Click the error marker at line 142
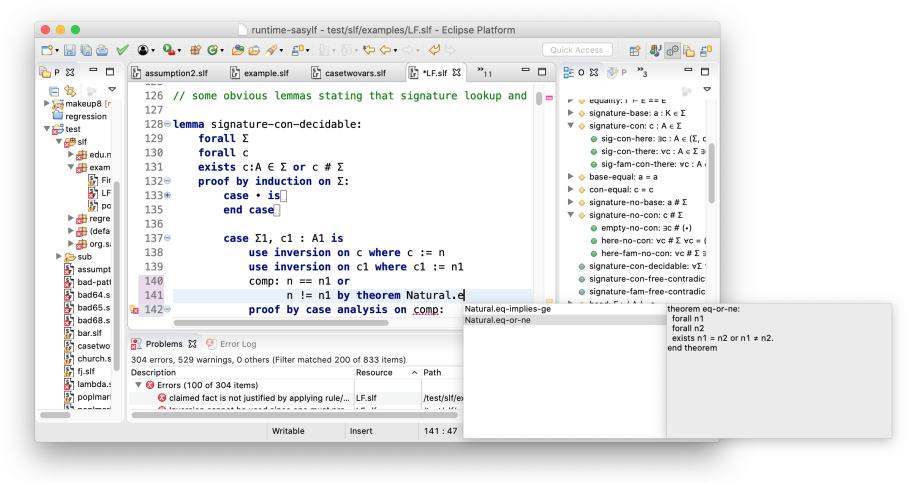 134,310
